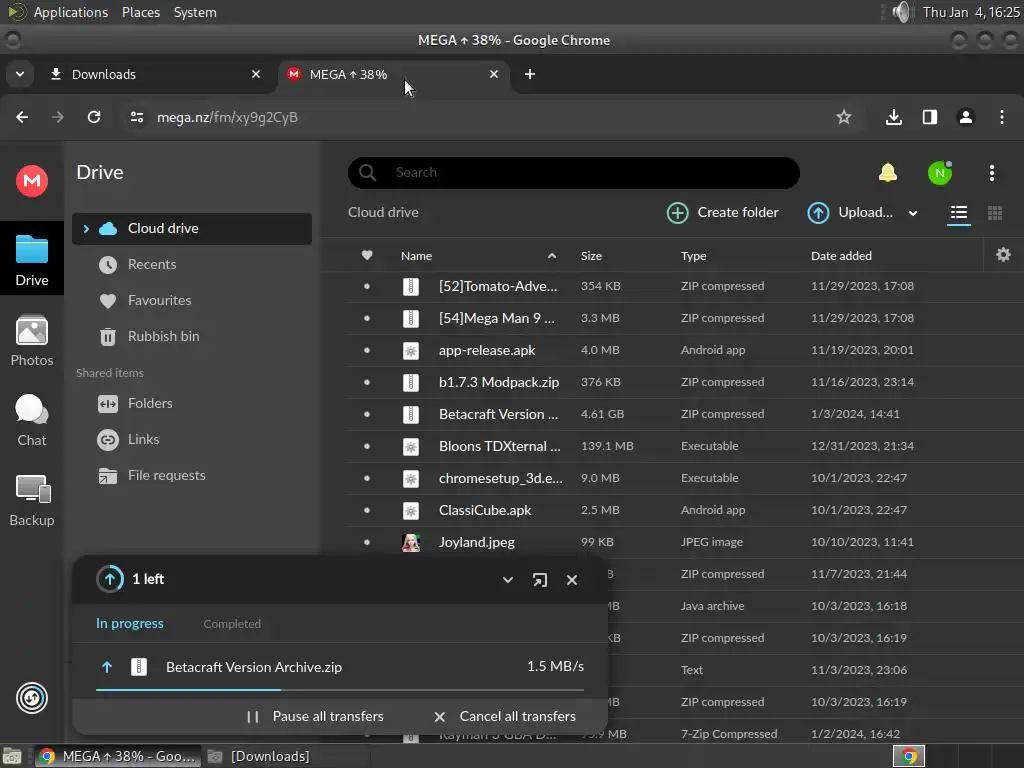Toggle Chrome side panel
This screenshot has height=768, width=1024.
click(x=929, y=117)
